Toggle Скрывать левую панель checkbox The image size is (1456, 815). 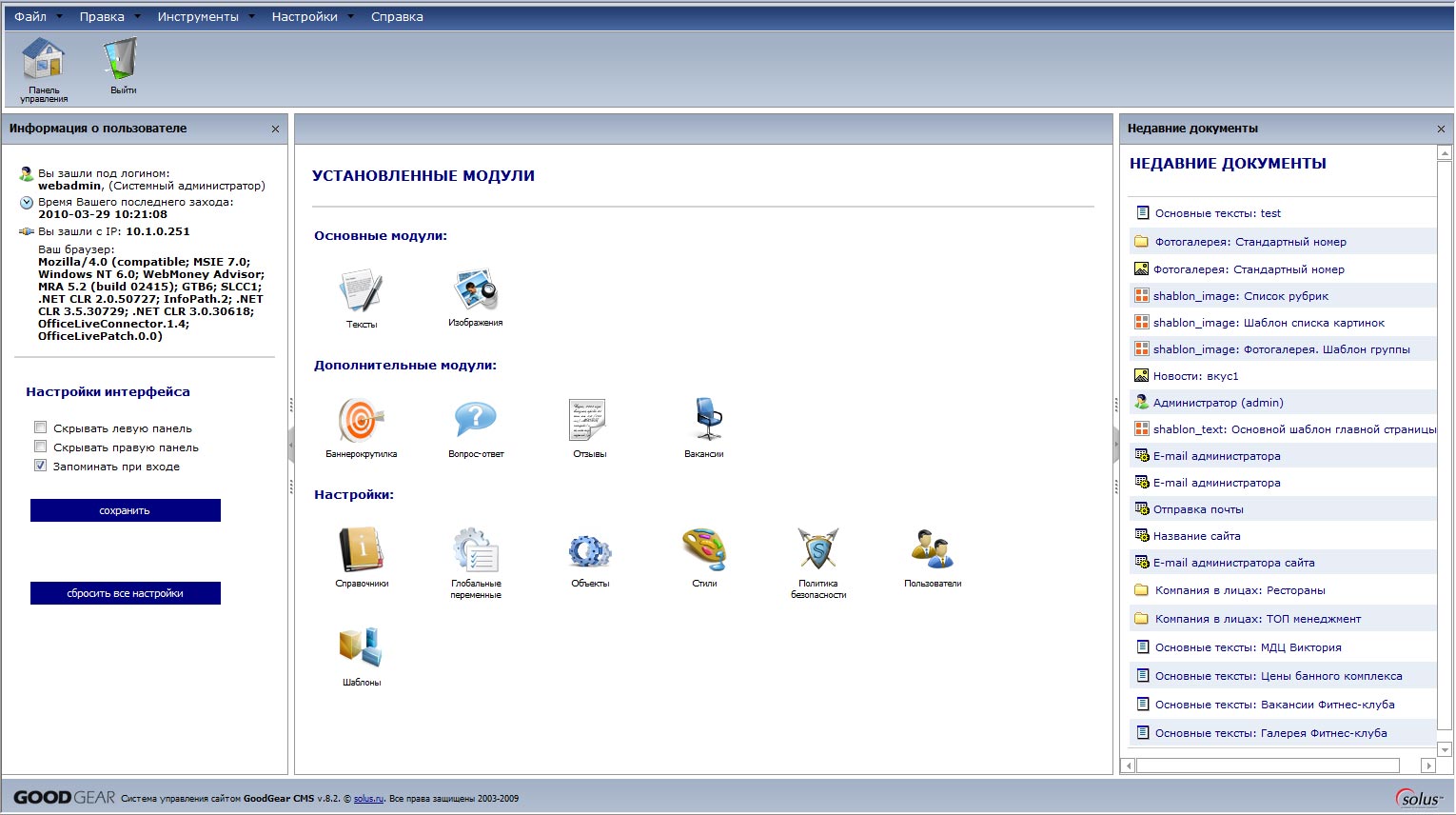coord(40,427)
